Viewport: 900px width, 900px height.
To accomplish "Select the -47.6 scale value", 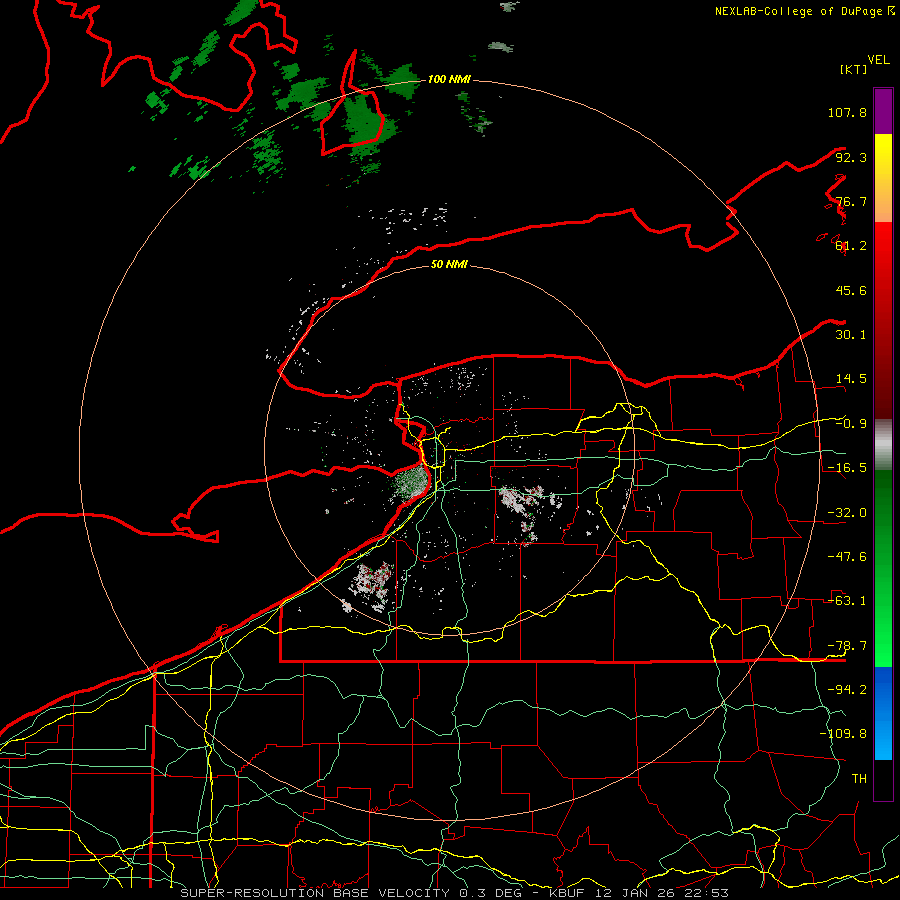I will point(847,557).
